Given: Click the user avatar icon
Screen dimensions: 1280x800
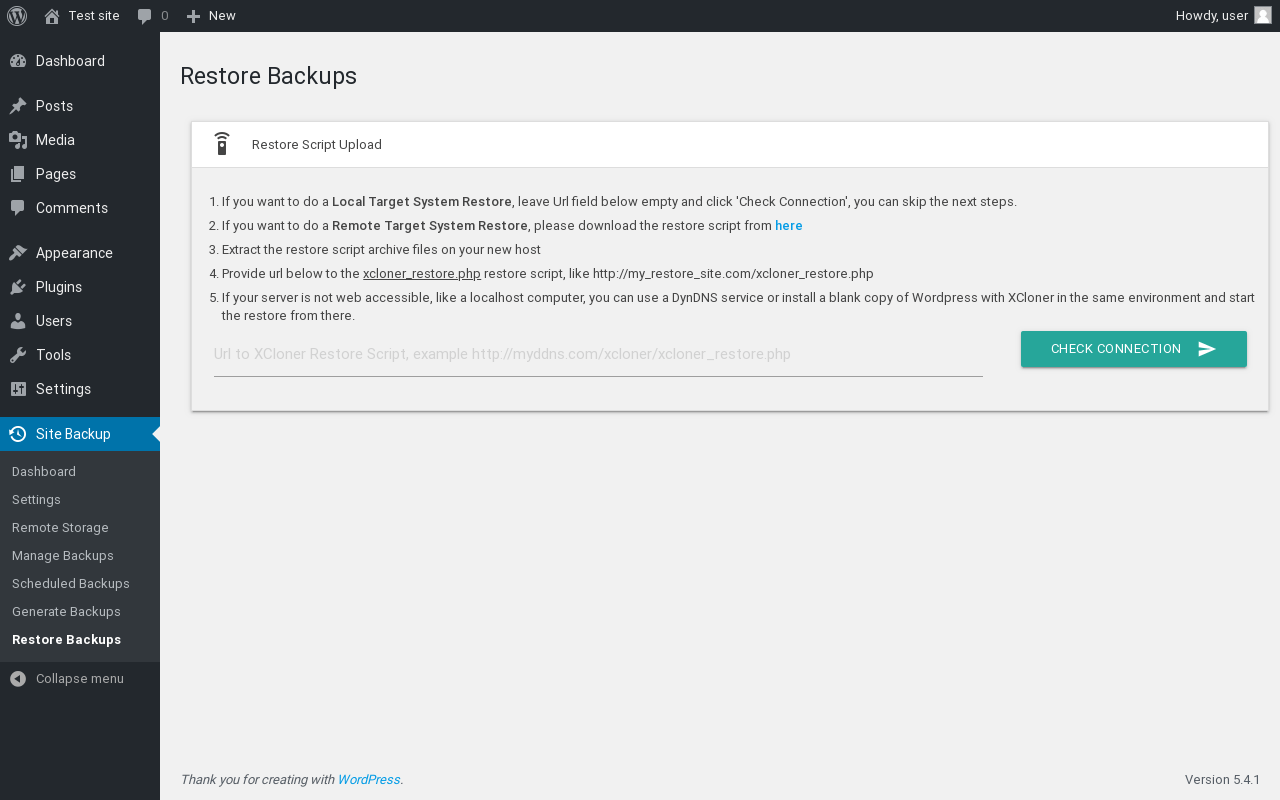Looking at the screenshot, I should tap(1263, 15).
